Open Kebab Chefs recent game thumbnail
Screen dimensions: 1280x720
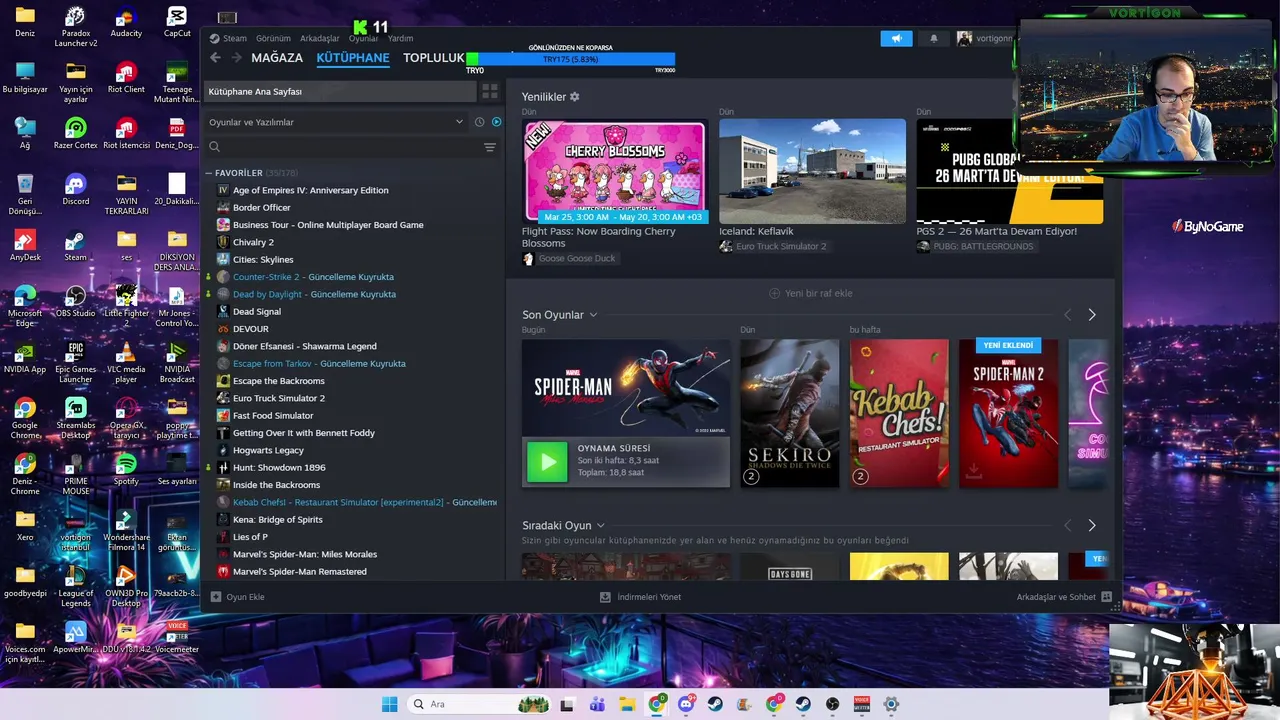click(899, 413)
